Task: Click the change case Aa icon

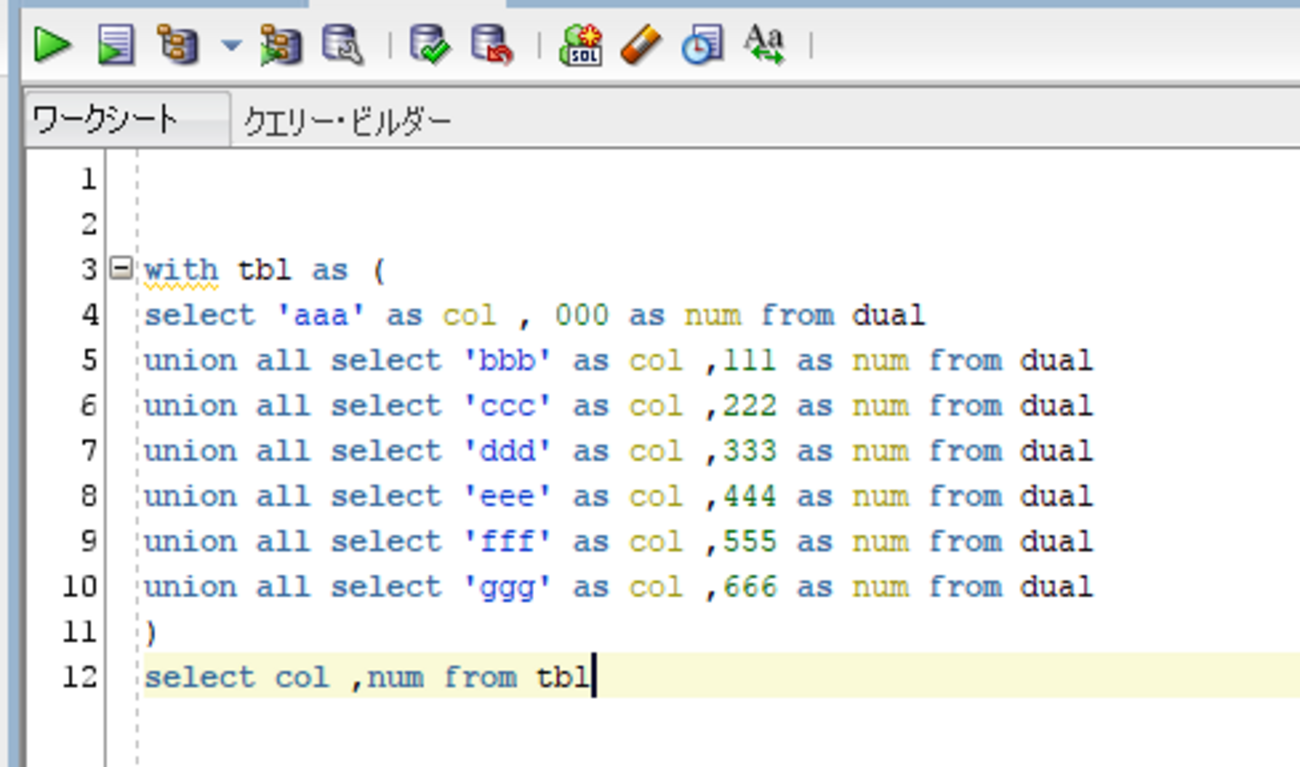Action: coord(765,45)
